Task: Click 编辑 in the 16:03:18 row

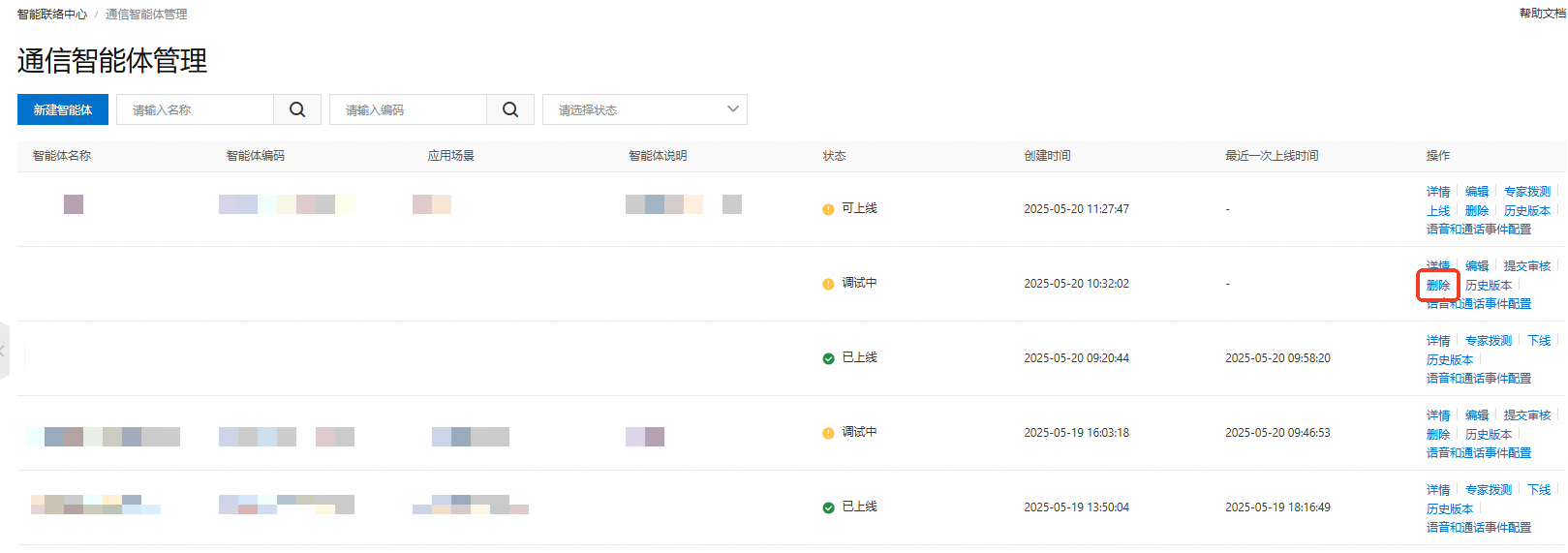Action: (x=1477, y=415)
